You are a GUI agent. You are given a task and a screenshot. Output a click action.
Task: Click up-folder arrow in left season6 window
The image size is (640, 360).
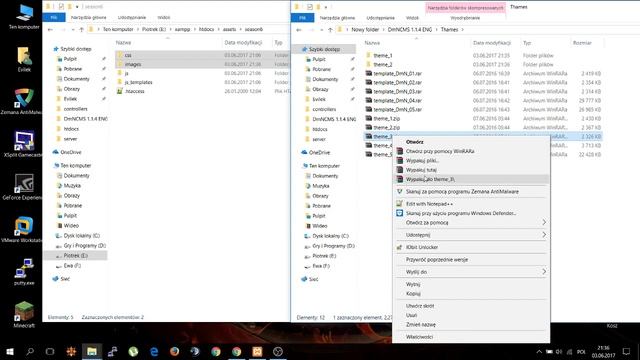81,29
